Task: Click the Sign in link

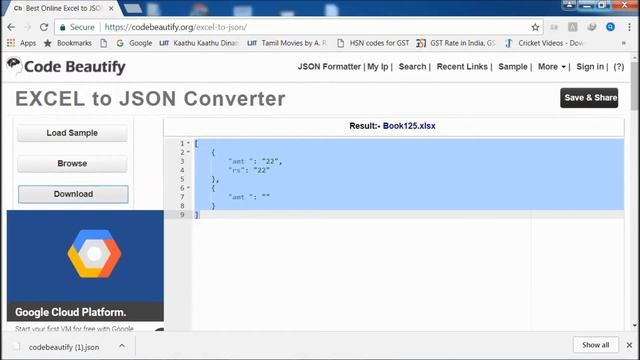Action: (x=590, y=67)
